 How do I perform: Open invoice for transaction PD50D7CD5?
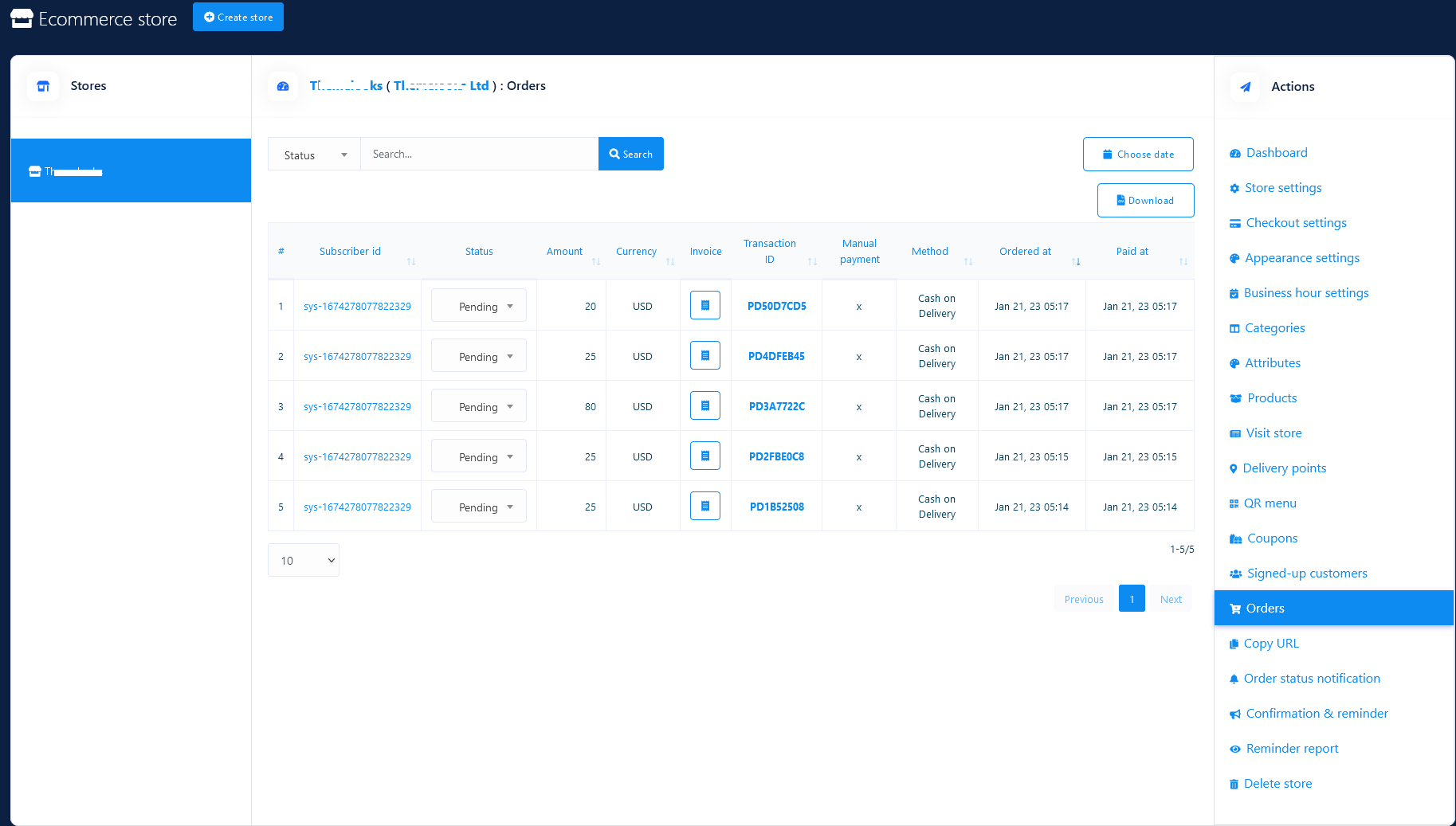[704, 306]
